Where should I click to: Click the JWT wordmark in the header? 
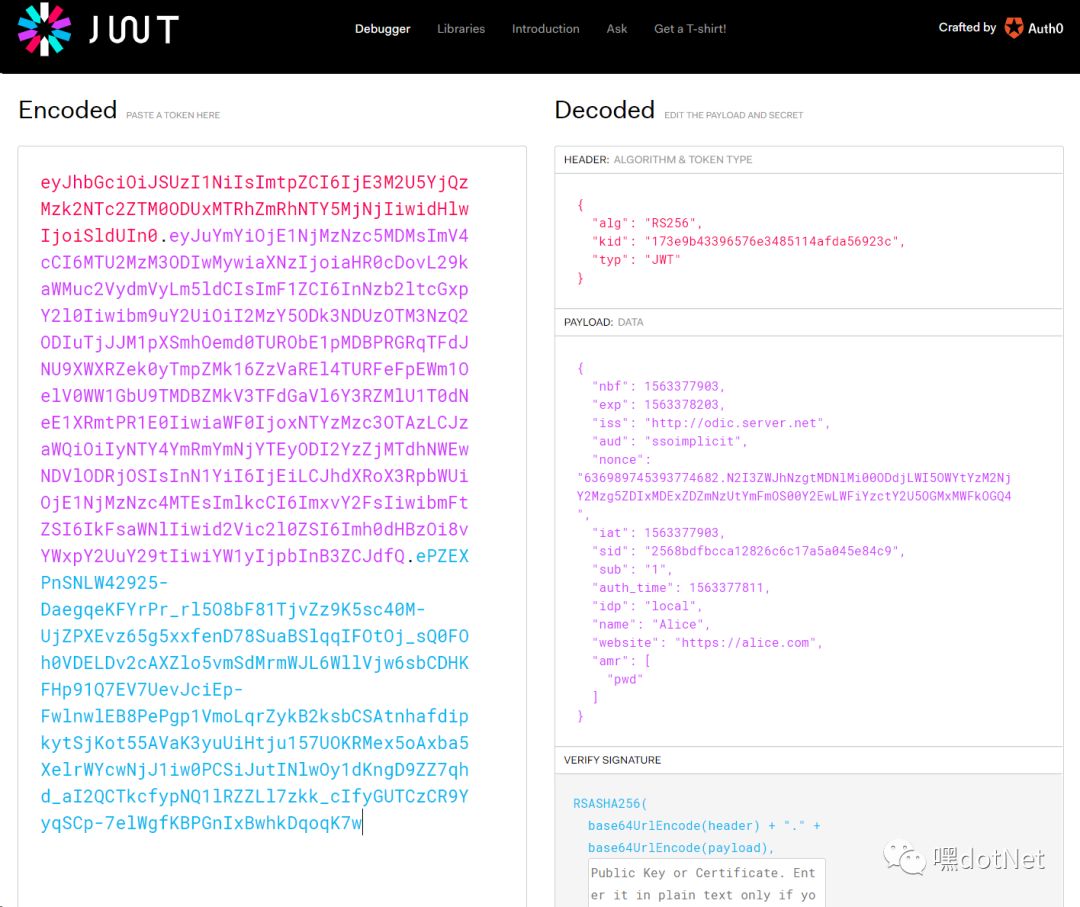pyautogui.click(x=134, y=30)
